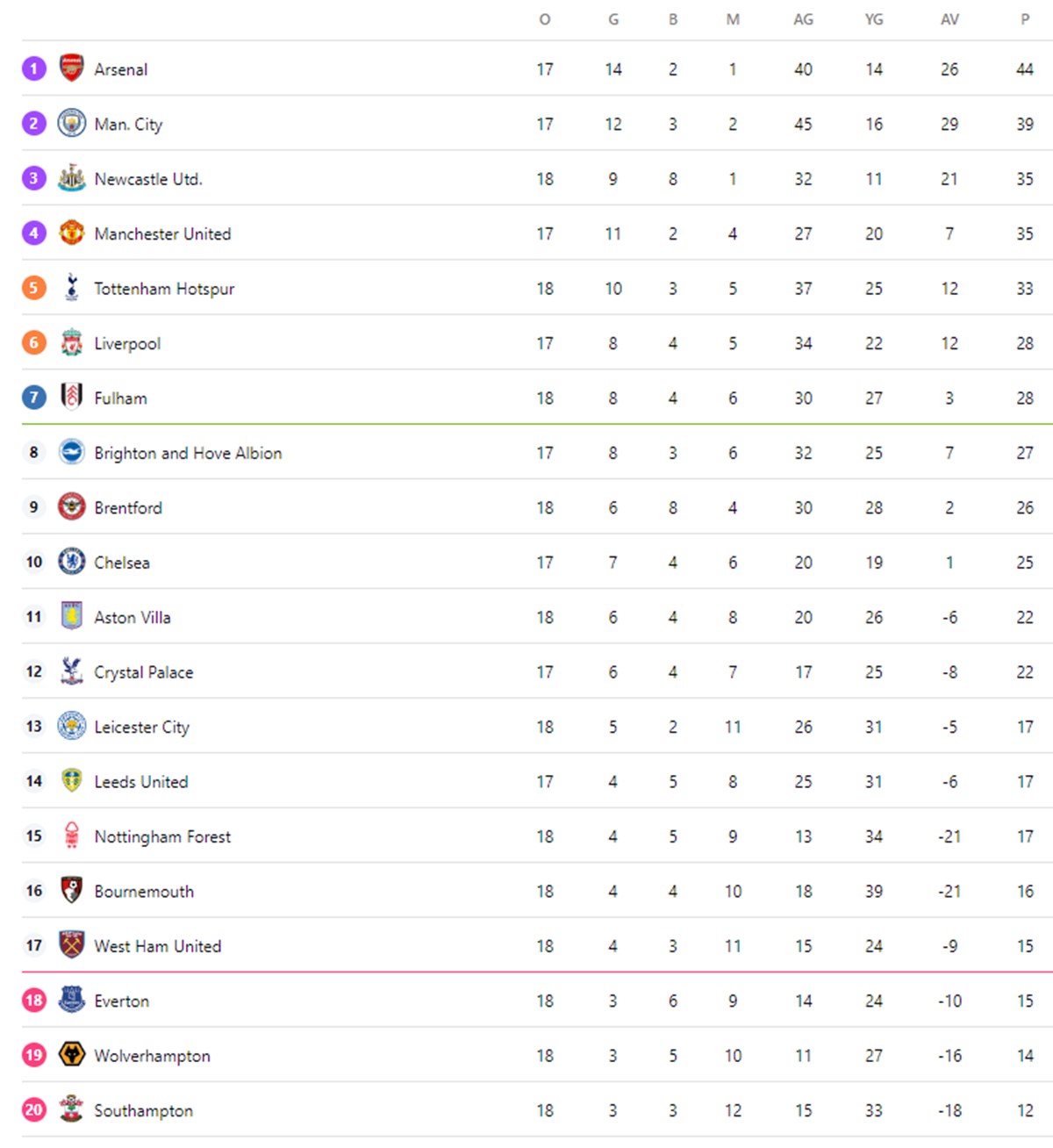Sort table by P points column
Viewport: 1053px width, 1148px height.
tap(1025, 19)
